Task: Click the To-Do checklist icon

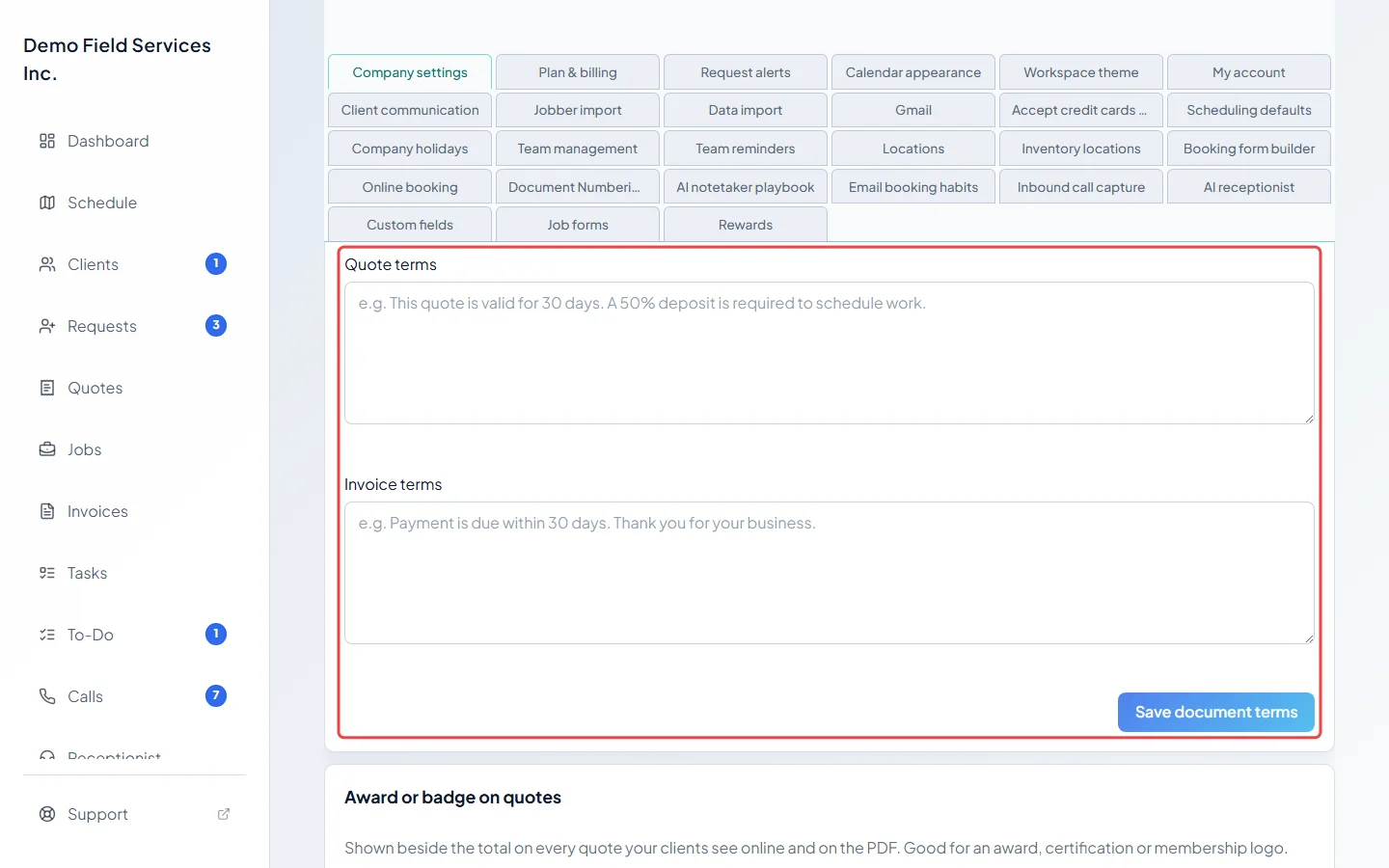Action: click(x=47, y=635)
